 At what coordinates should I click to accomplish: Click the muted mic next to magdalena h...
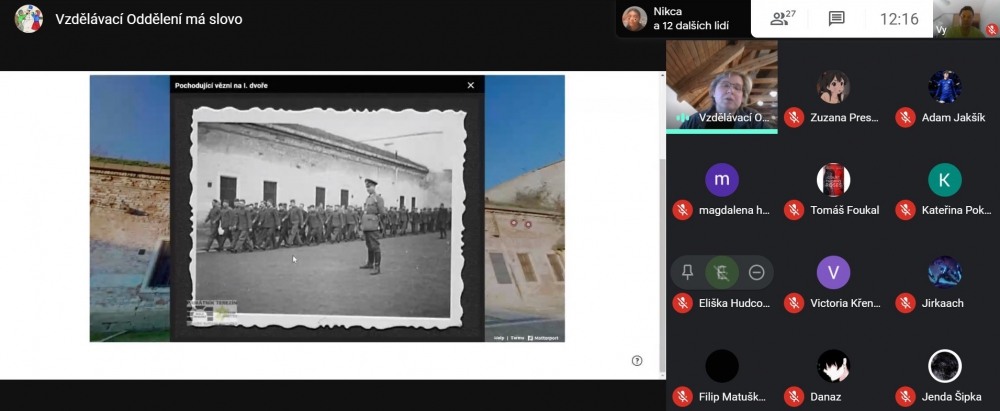click(x=682, y=210)
